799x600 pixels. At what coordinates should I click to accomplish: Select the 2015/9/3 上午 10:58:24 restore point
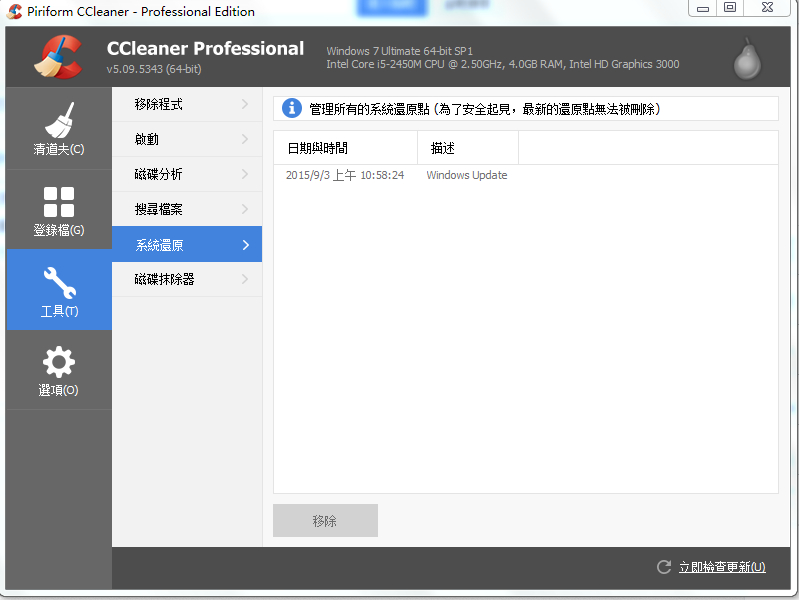(345, 175)
